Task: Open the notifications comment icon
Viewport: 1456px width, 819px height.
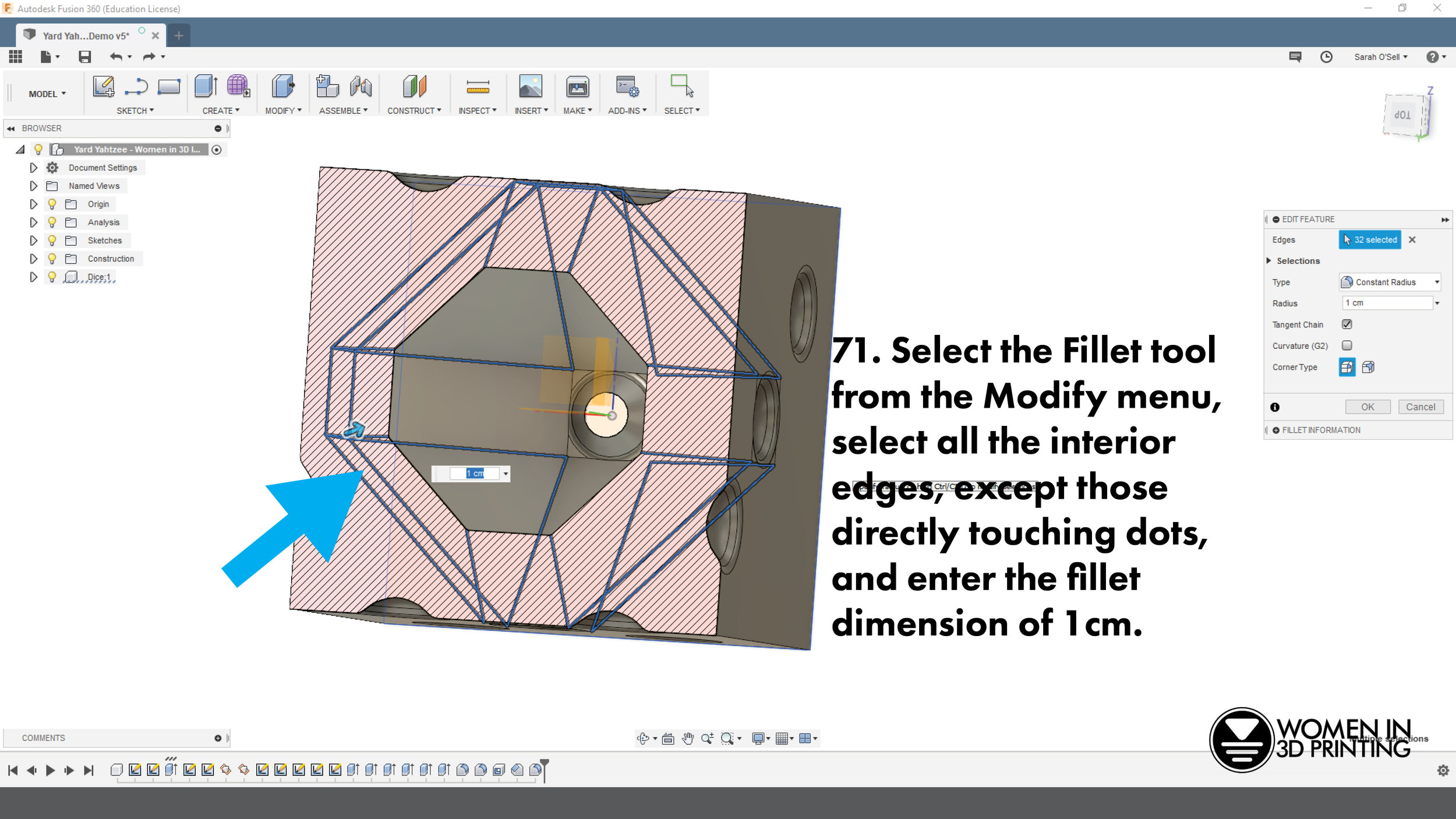Action: (1295, 57)
